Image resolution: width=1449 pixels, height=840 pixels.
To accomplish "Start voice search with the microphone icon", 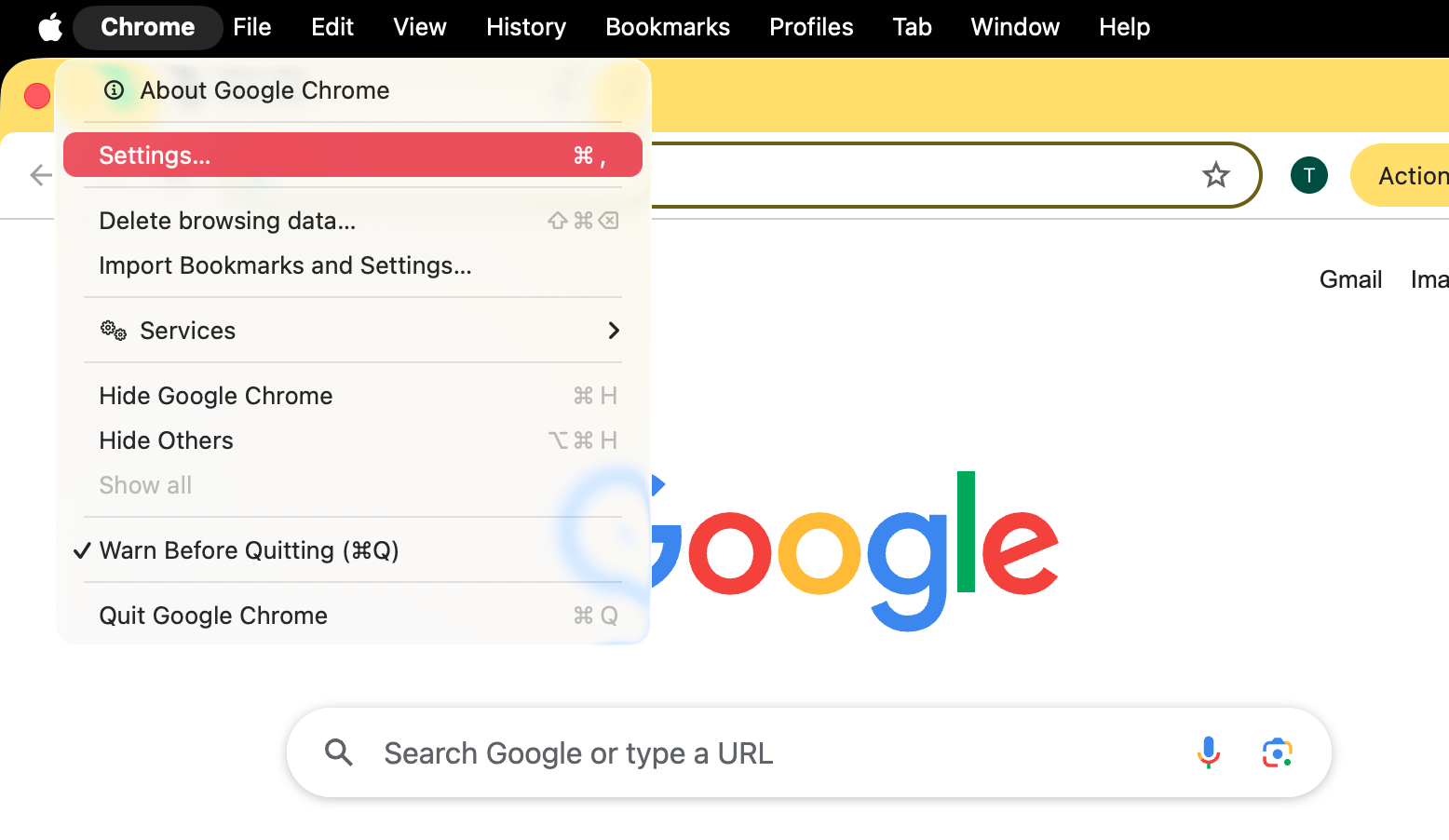I will click(1208, 752).
